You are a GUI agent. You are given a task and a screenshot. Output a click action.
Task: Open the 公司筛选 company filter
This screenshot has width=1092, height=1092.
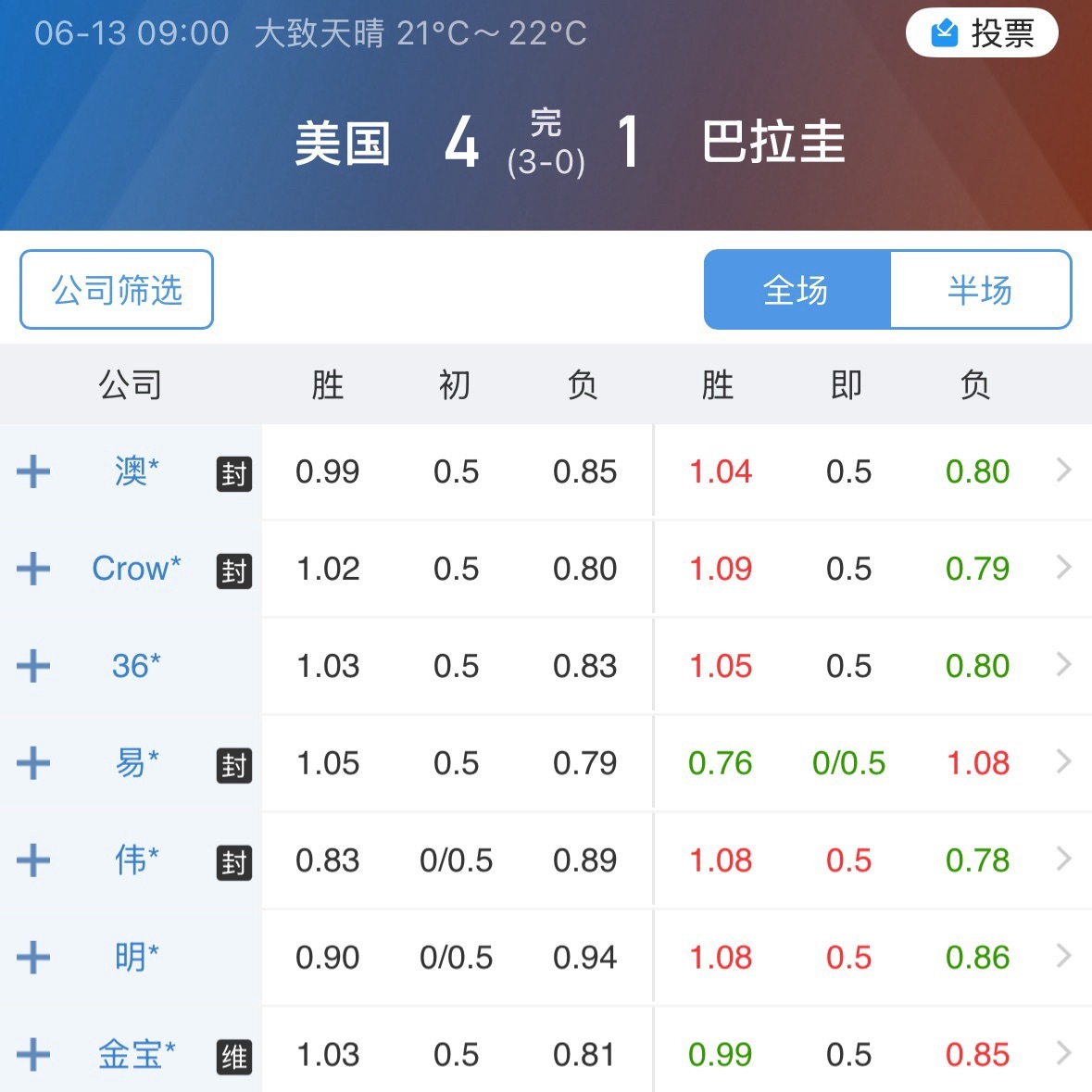117,289
